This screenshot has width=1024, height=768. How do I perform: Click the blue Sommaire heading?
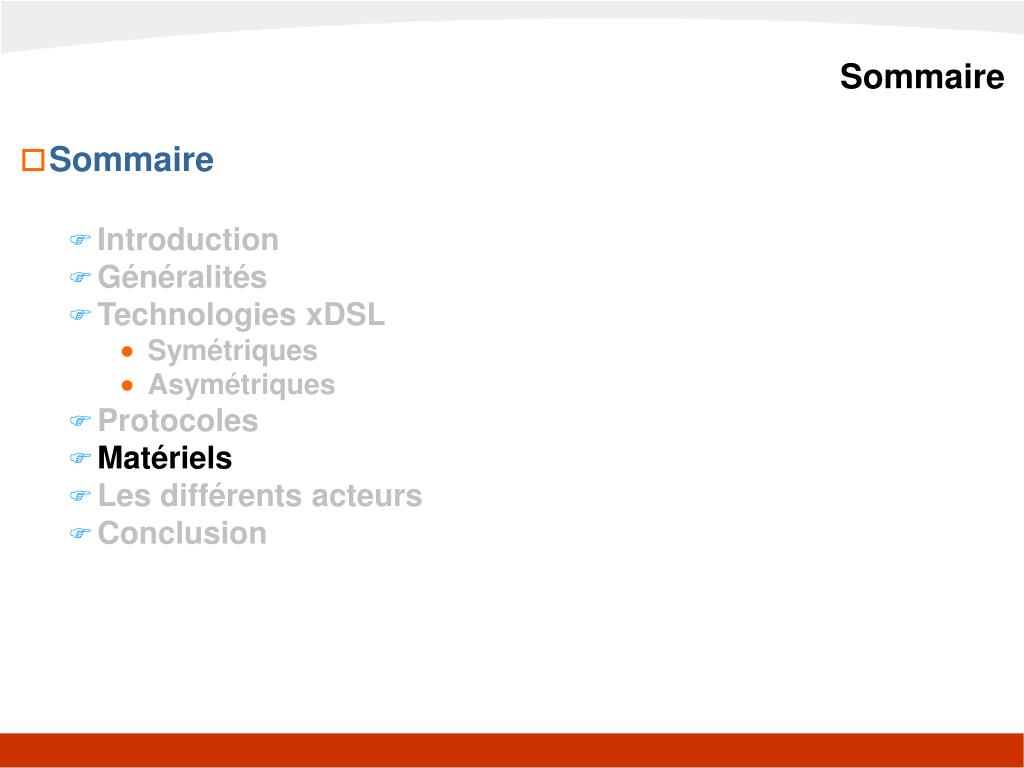click(x=131, y=159)
